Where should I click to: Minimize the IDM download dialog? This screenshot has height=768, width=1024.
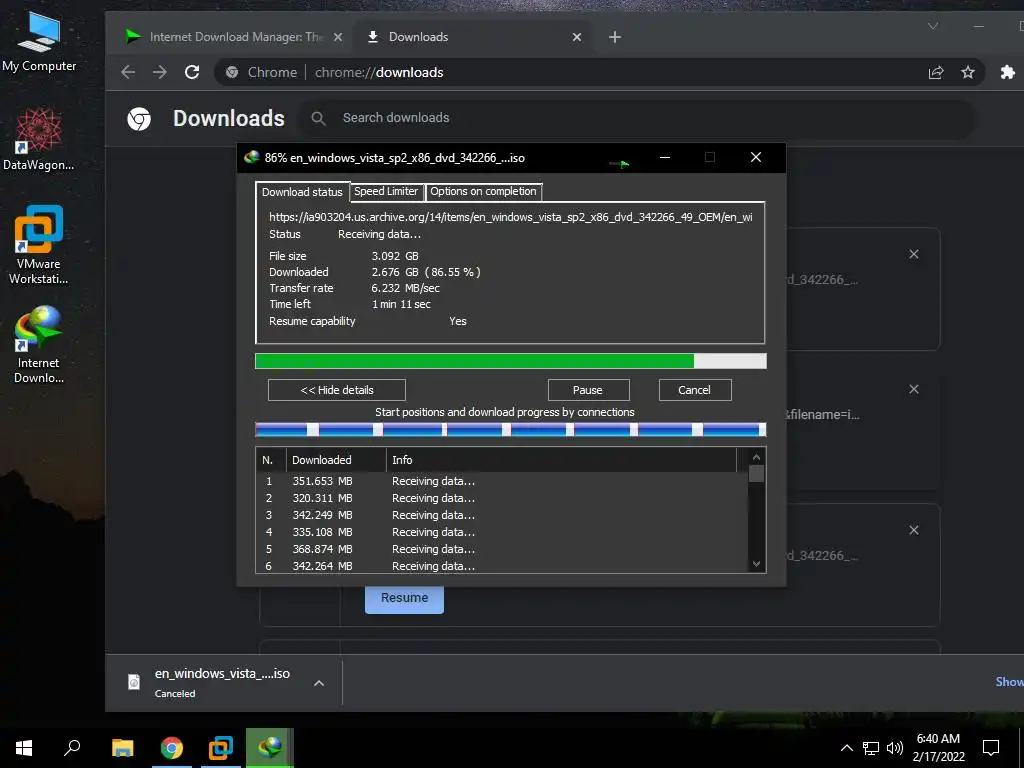(665, 157)
